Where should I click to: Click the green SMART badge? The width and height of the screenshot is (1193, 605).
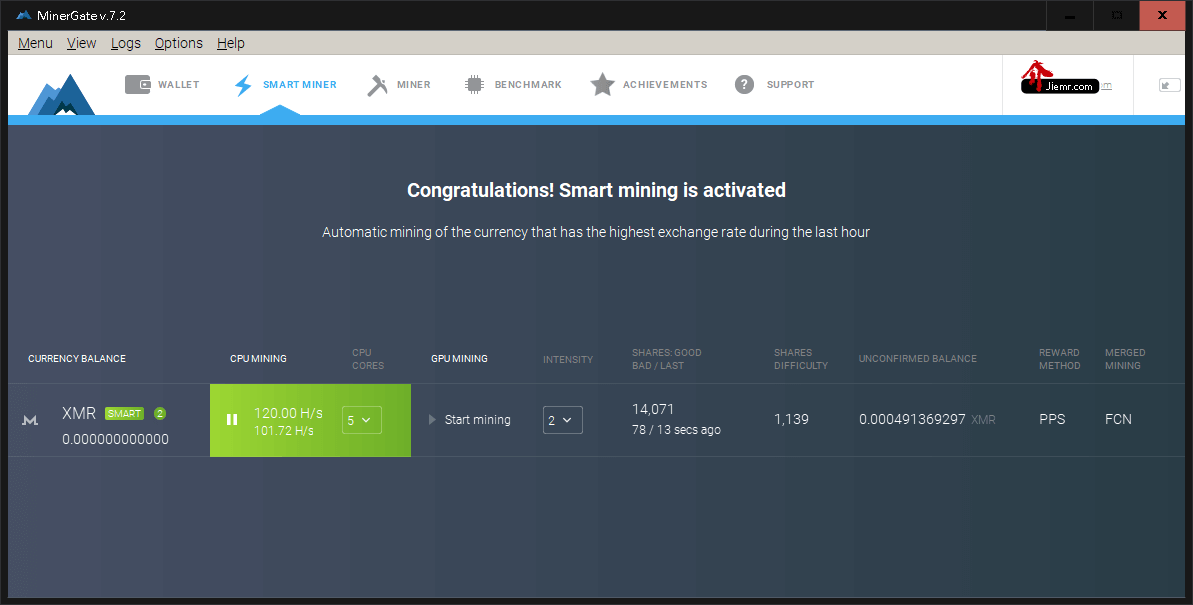coord(124,413)
